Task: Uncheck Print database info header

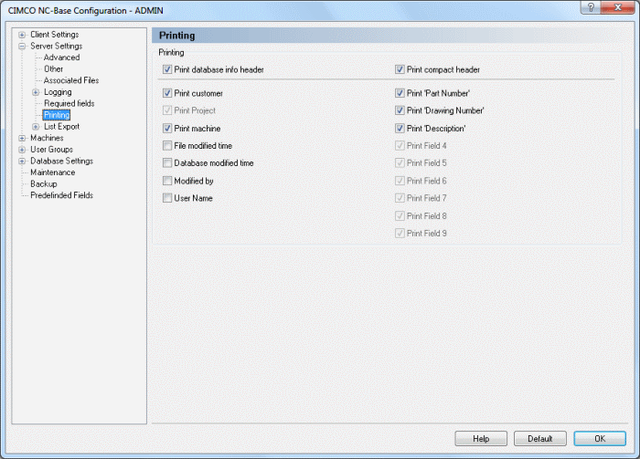Action: pos(167,69)
